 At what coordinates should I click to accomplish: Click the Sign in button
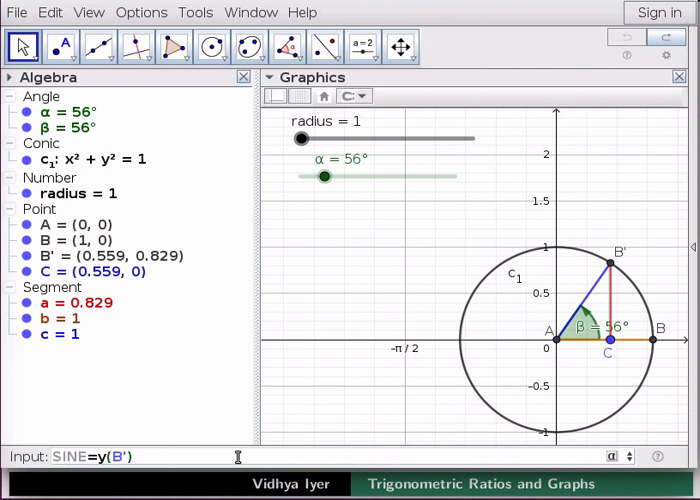click(659, 12)
